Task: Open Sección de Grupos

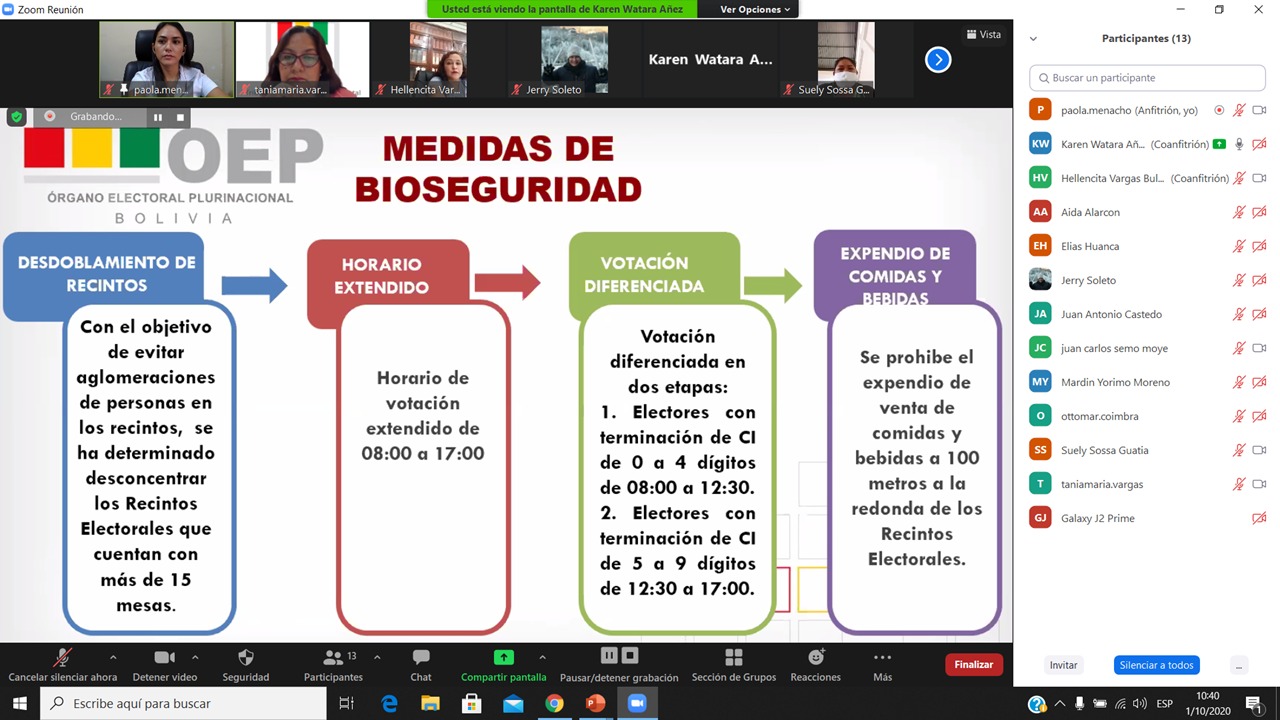Action: pyautogui.click(x=733, y=658)
